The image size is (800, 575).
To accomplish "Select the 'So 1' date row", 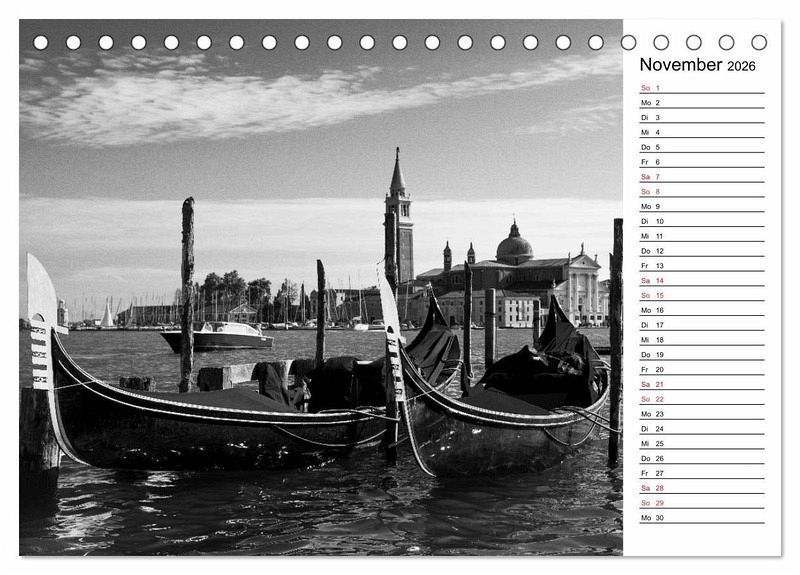I will [702, 88].
